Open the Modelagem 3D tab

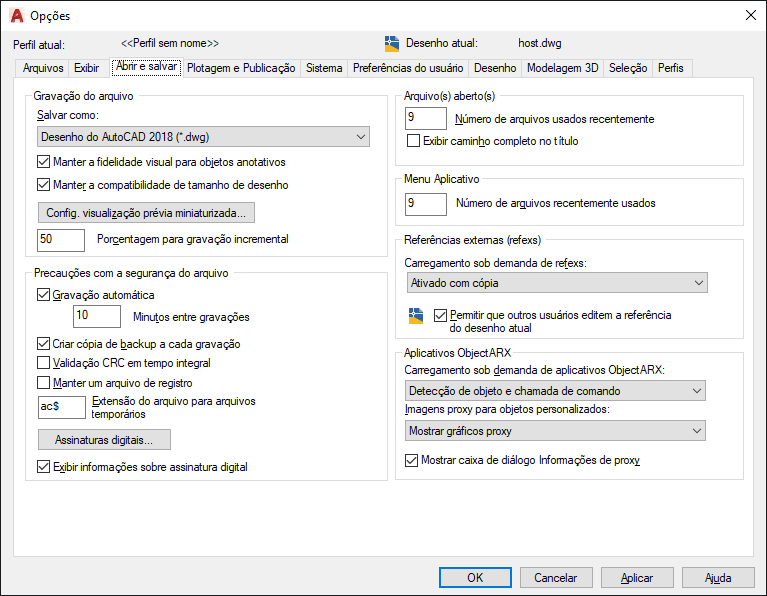563,68
